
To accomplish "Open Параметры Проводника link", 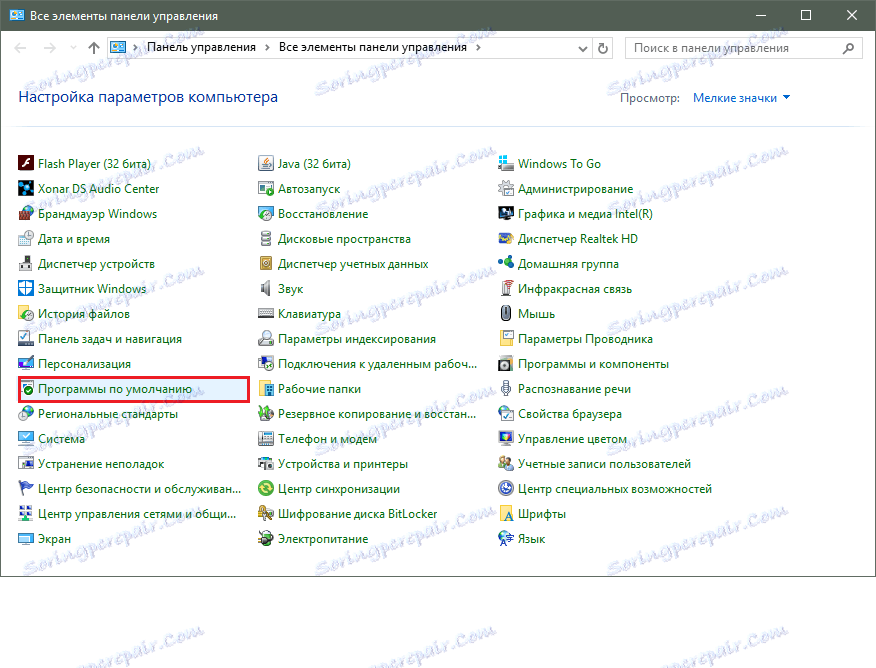I will 585,338.
